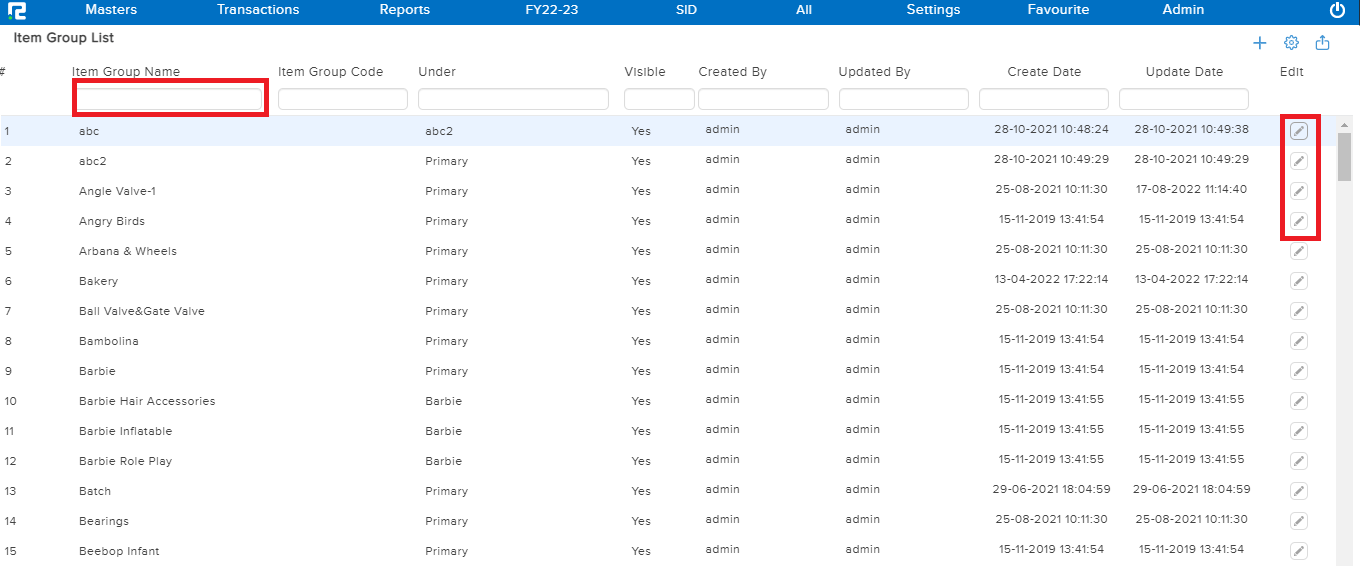The image size is (1360, 566).
Task: Click pencil icon for Angry Birds row
Action: tap(1298, 221)
